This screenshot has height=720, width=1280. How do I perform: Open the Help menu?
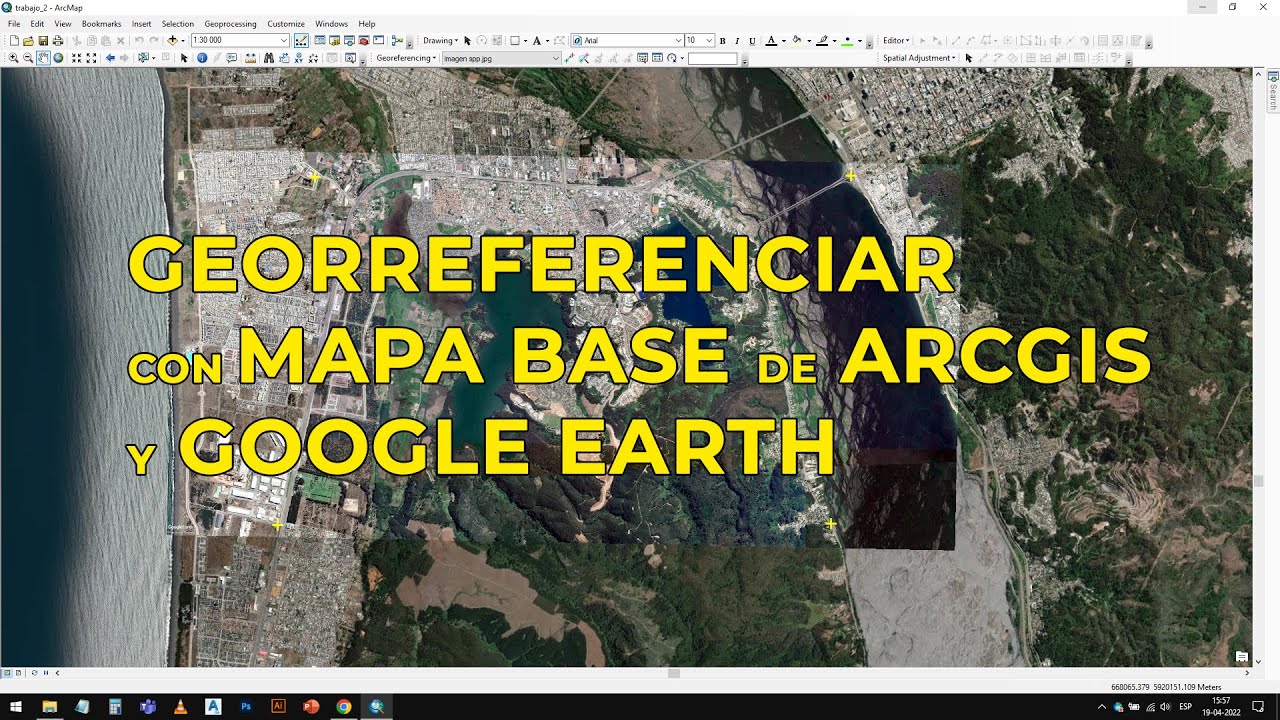coord(367,23)
